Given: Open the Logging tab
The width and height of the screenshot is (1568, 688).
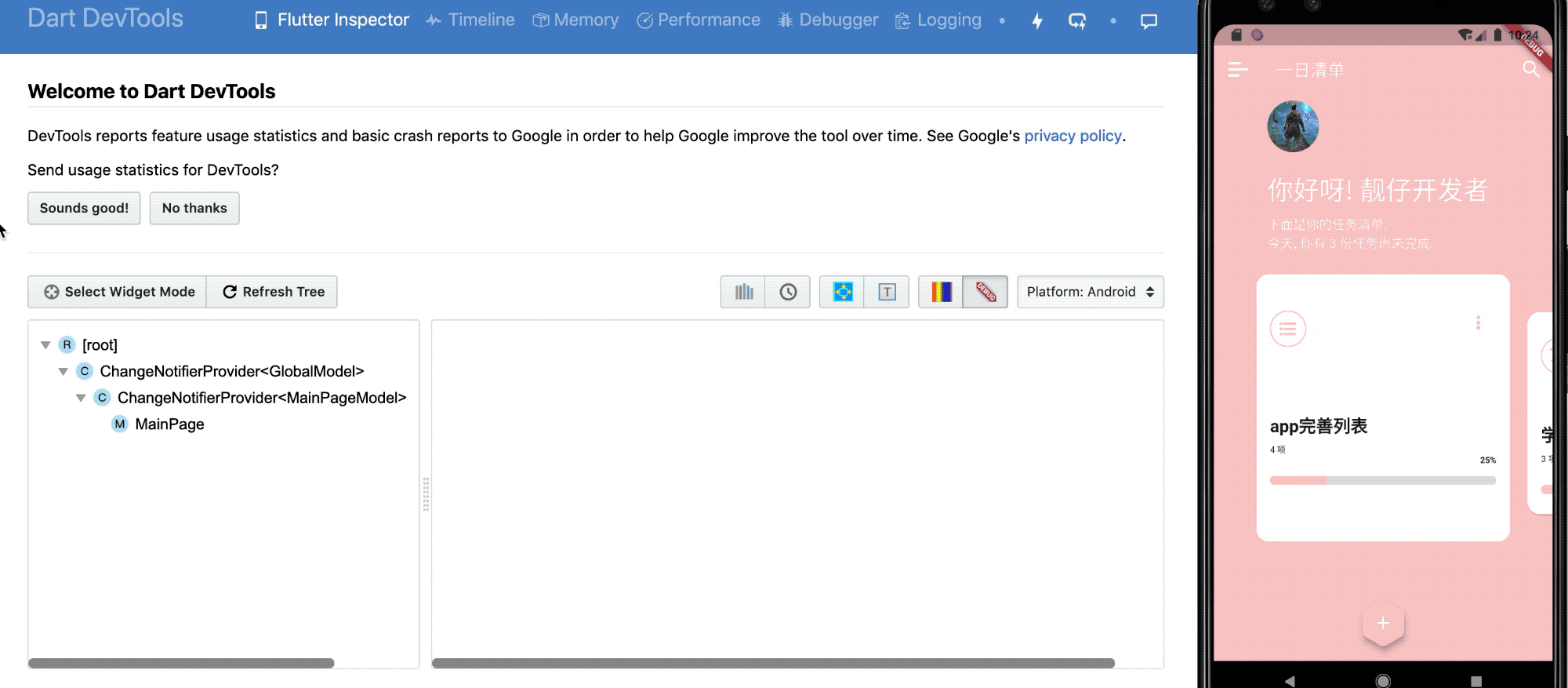Looking at the screenshot, I should [x=938, y=20].
